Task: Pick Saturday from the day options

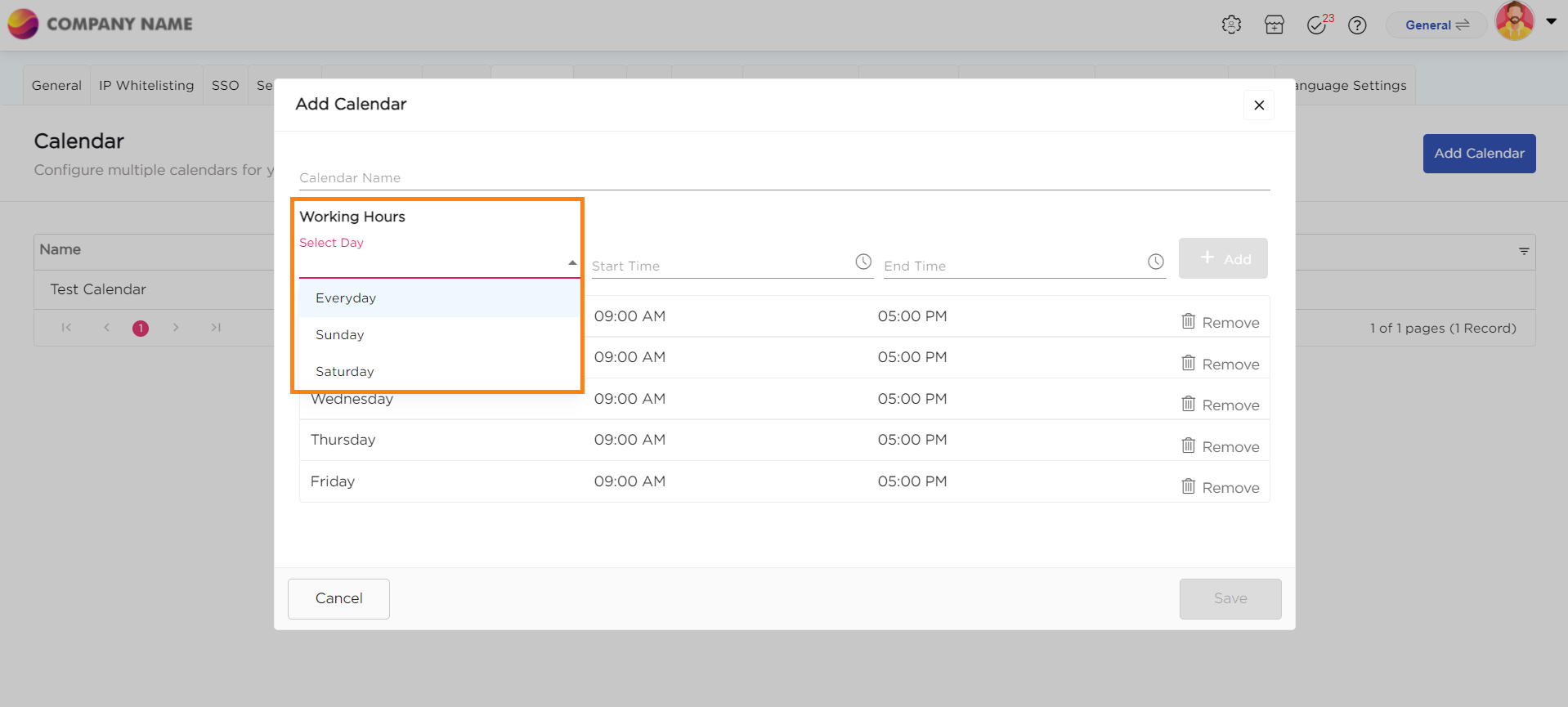Action: [x=345, y=372]
